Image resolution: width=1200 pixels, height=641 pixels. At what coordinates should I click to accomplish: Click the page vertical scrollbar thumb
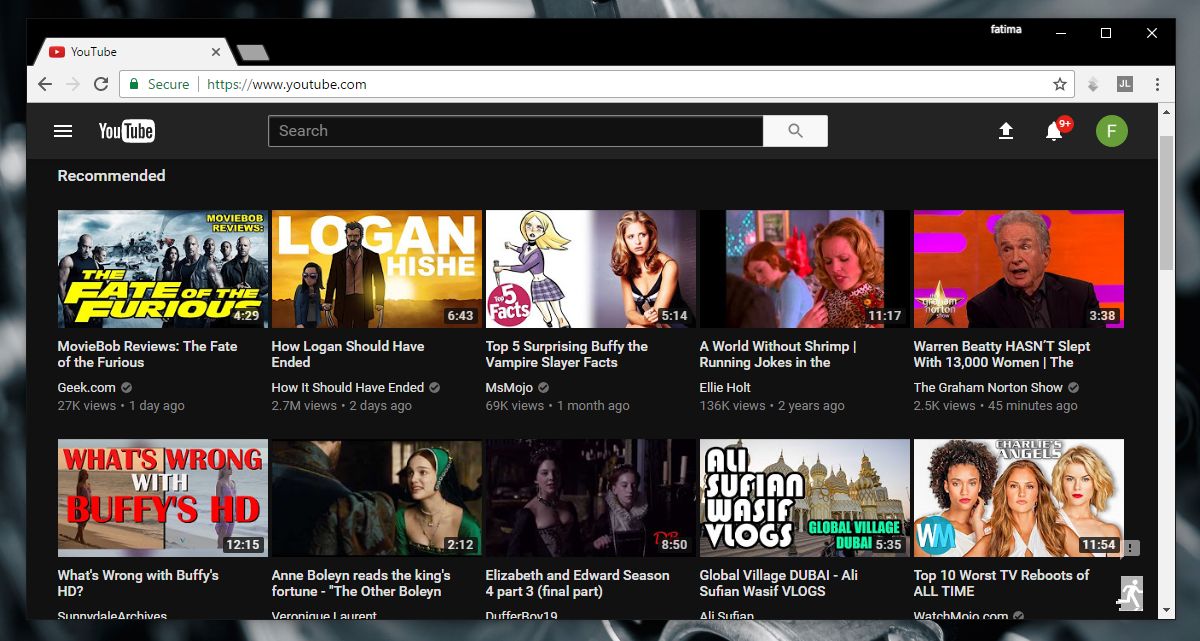(1165, 202)
